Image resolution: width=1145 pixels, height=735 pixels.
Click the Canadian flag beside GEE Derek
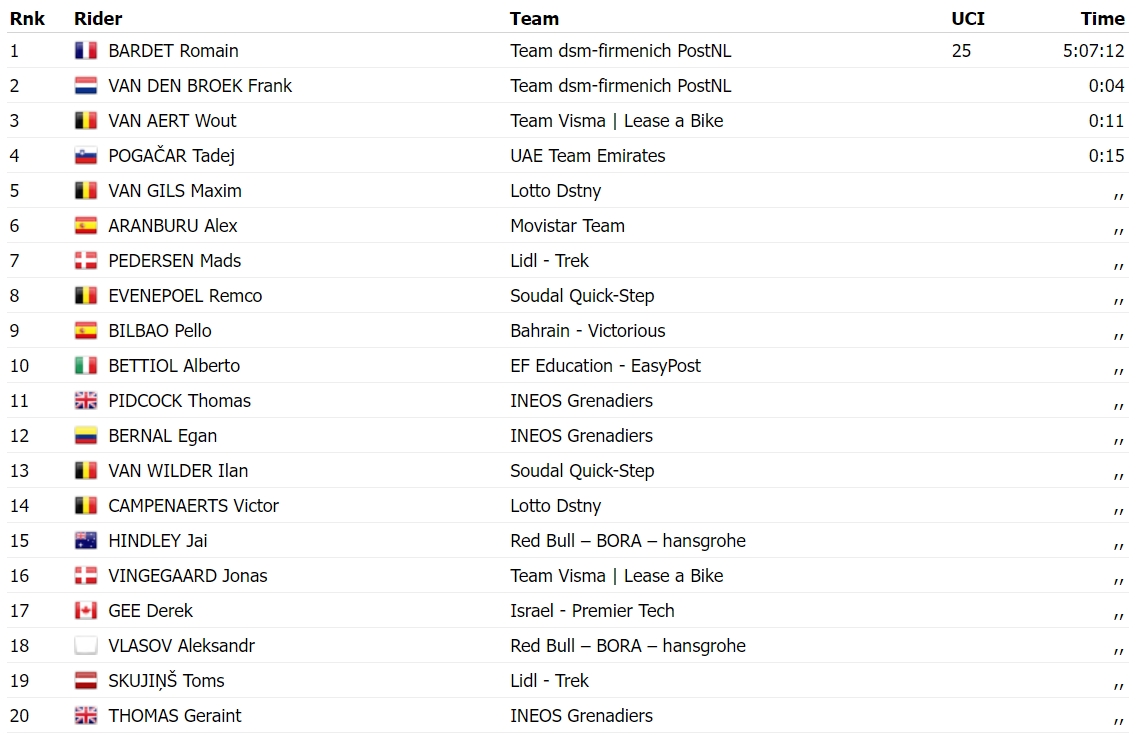point(85,611)
